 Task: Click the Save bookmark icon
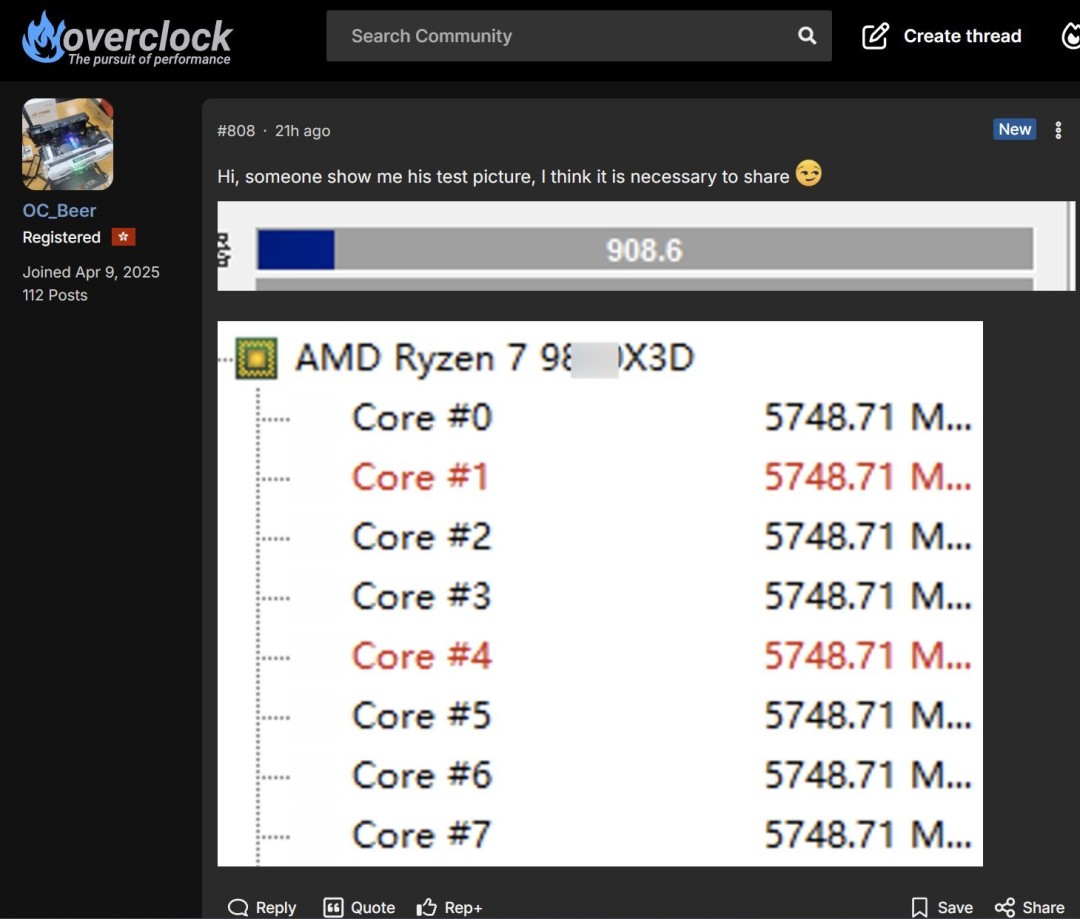point(918,907)
